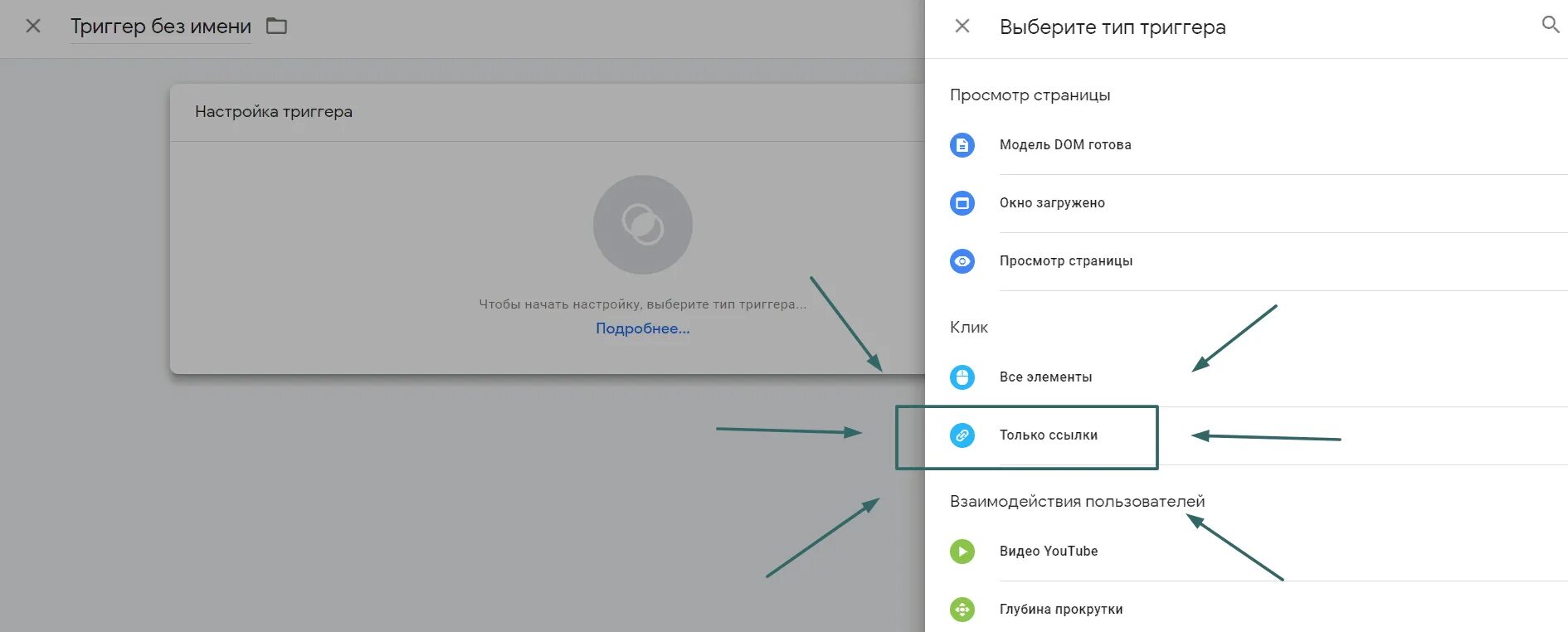Select trigger type Модель DOM готова

(1065, 145)
